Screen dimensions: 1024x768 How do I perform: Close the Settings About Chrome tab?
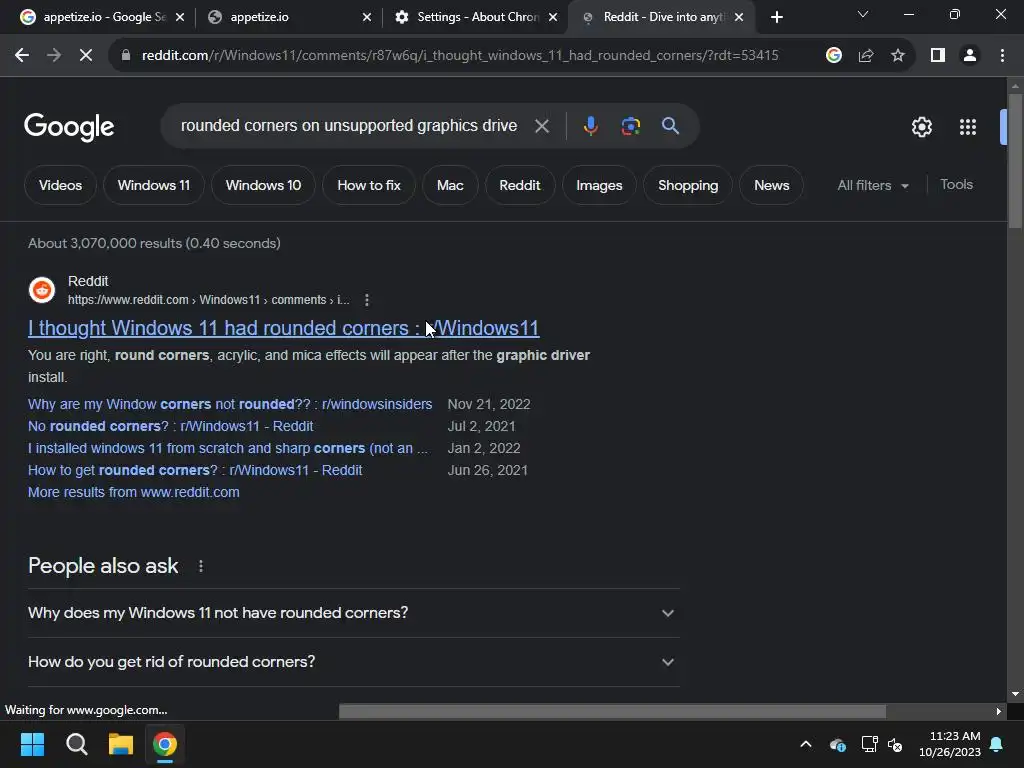click(553, 17)
